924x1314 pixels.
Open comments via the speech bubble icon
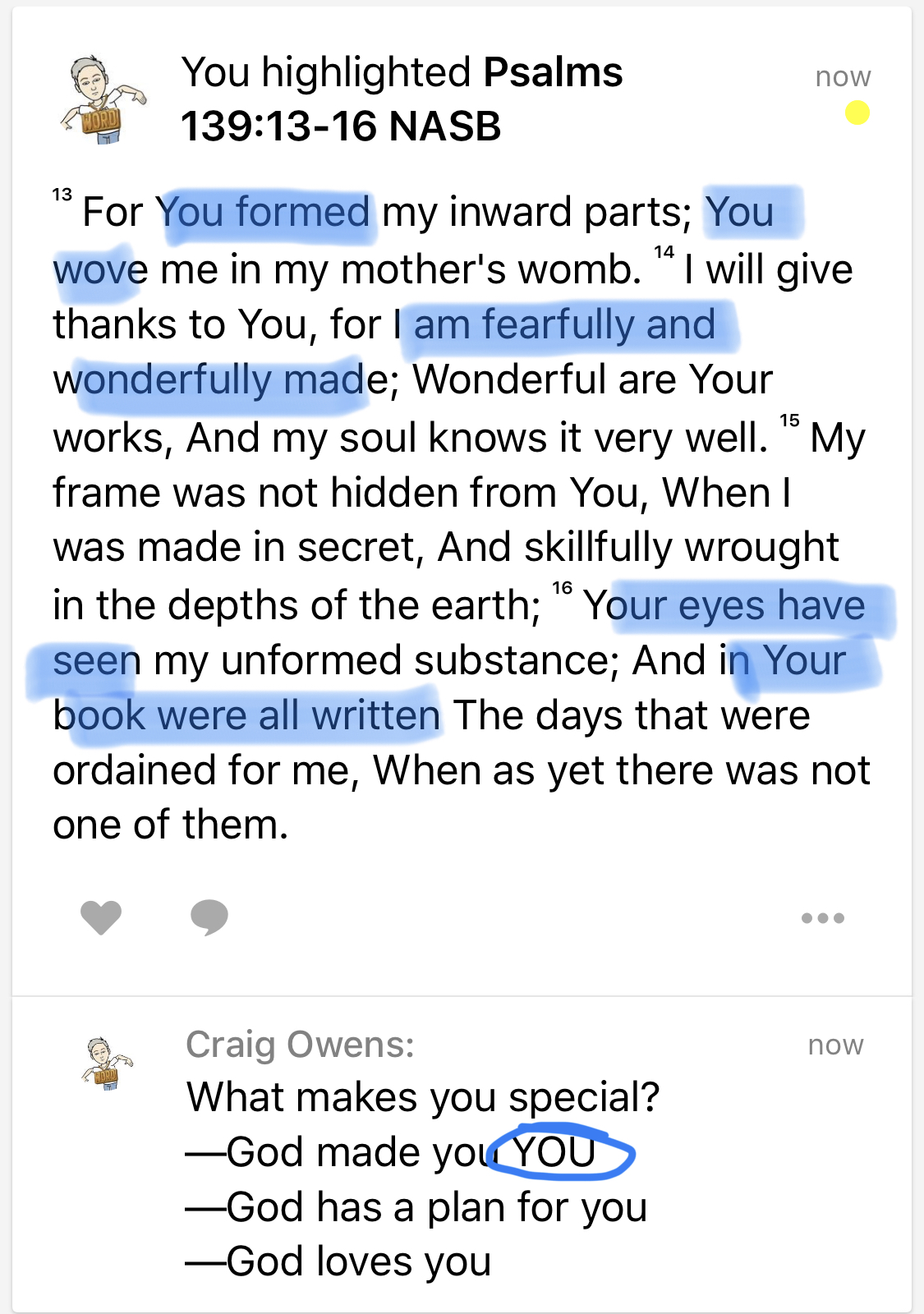click(x=209, y=917)
